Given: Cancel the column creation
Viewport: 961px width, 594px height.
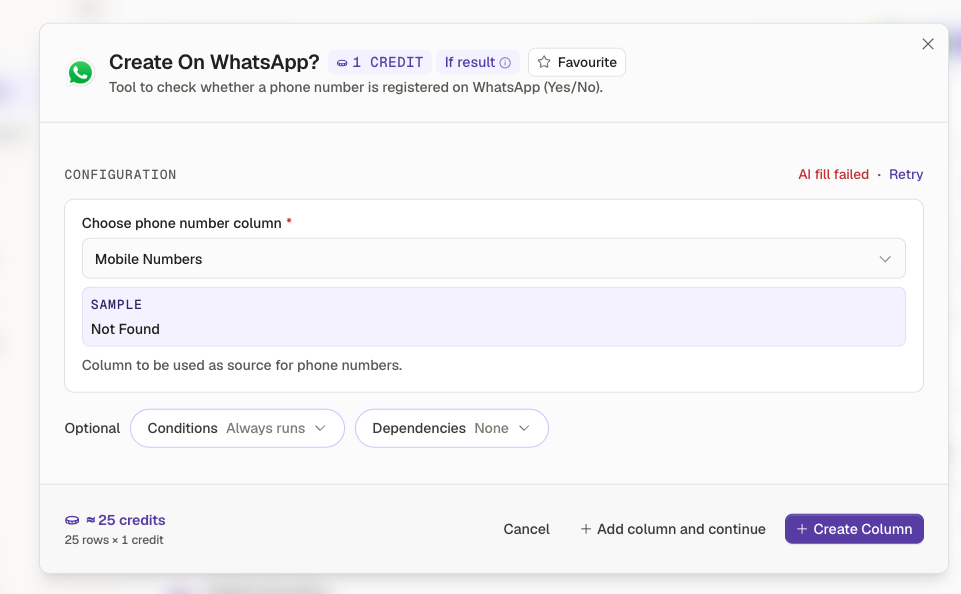Looking at the screenshot, I should pyautogui.click(x=526, y=529).
